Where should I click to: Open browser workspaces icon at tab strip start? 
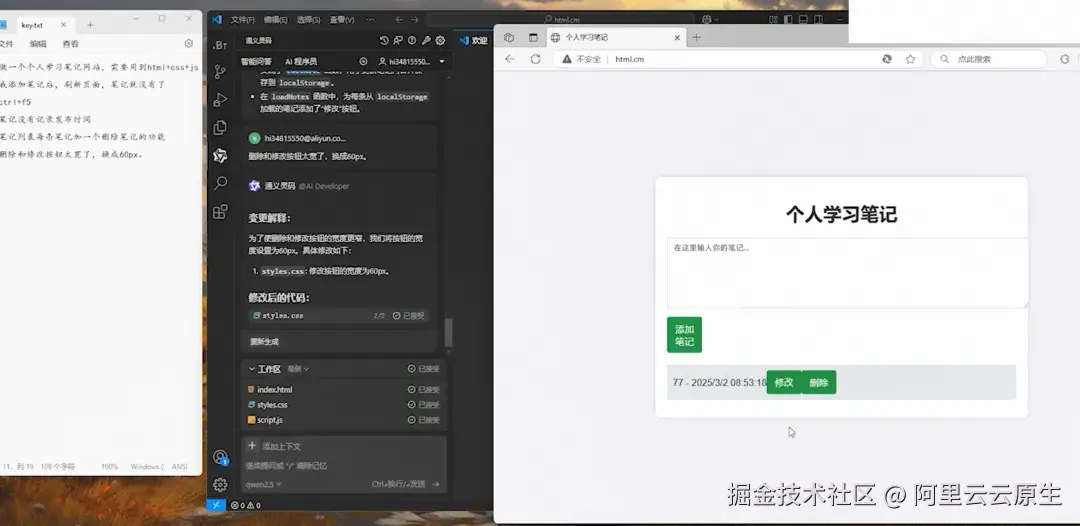pyautogui.click(x=508, y=38)
